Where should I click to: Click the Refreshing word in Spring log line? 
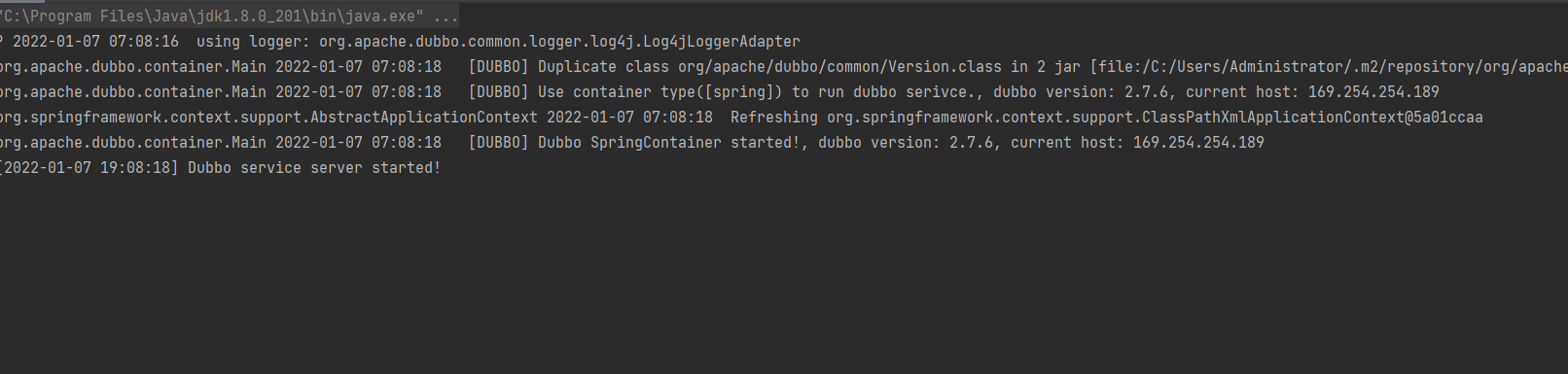tap(774, 118)
